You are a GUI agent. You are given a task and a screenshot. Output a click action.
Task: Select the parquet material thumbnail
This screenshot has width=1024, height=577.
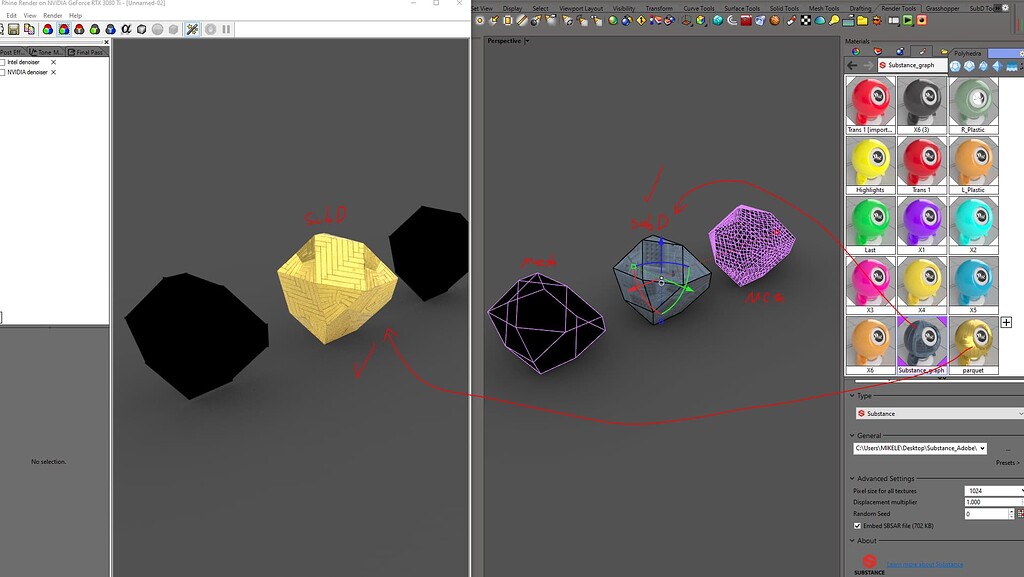(973, 342)
